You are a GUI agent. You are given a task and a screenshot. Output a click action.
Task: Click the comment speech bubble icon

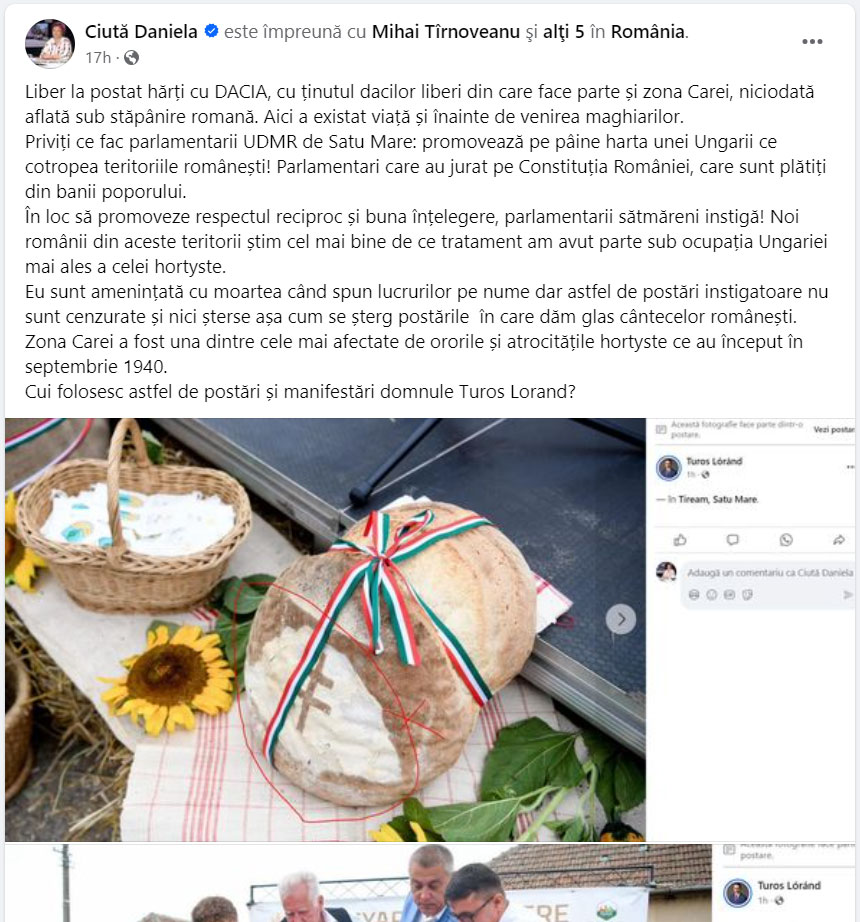[732, 540]
